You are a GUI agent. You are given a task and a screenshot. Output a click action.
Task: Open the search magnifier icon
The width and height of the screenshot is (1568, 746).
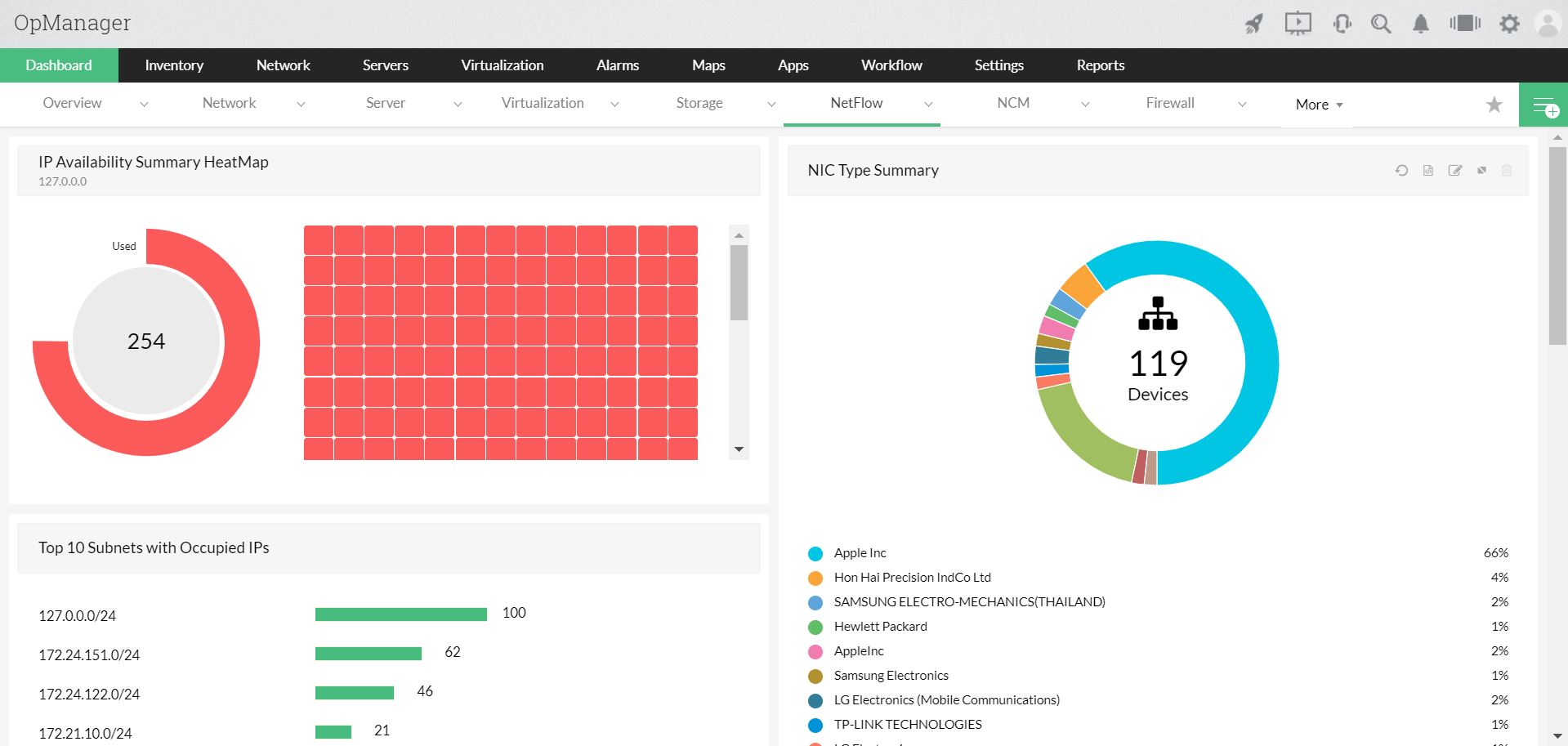point(1381,24)
